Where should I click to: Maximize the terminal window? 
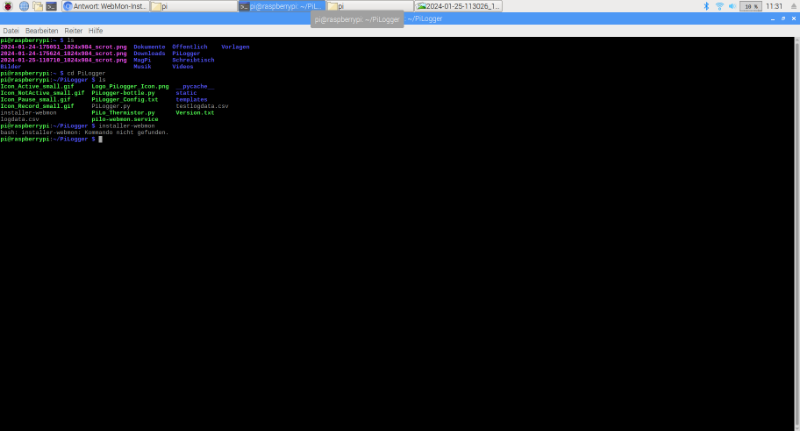tap(784, 19)
